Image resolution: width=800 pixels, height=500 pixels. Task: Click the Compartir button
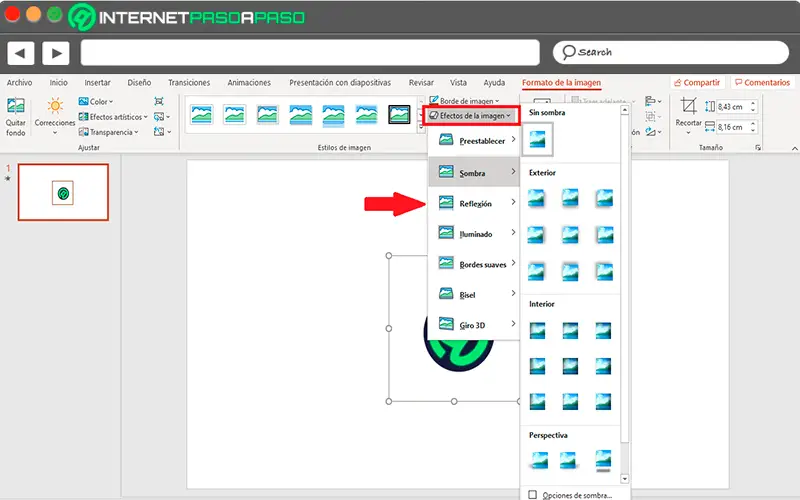pos(697,83)
